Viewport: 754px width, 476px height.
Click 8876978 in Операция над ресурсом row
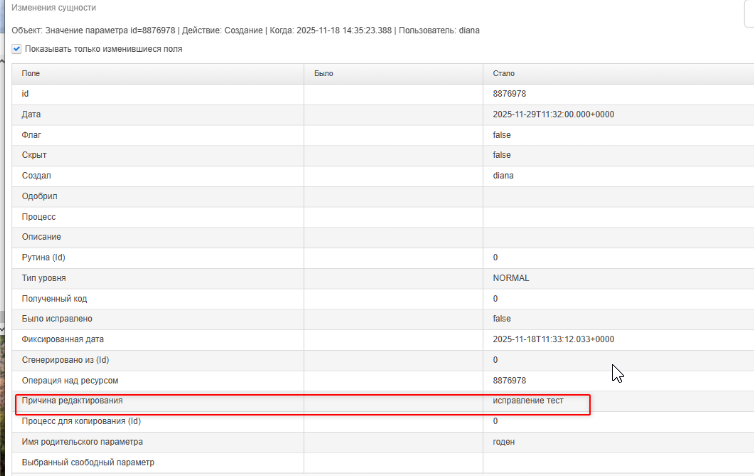(509, 380)
